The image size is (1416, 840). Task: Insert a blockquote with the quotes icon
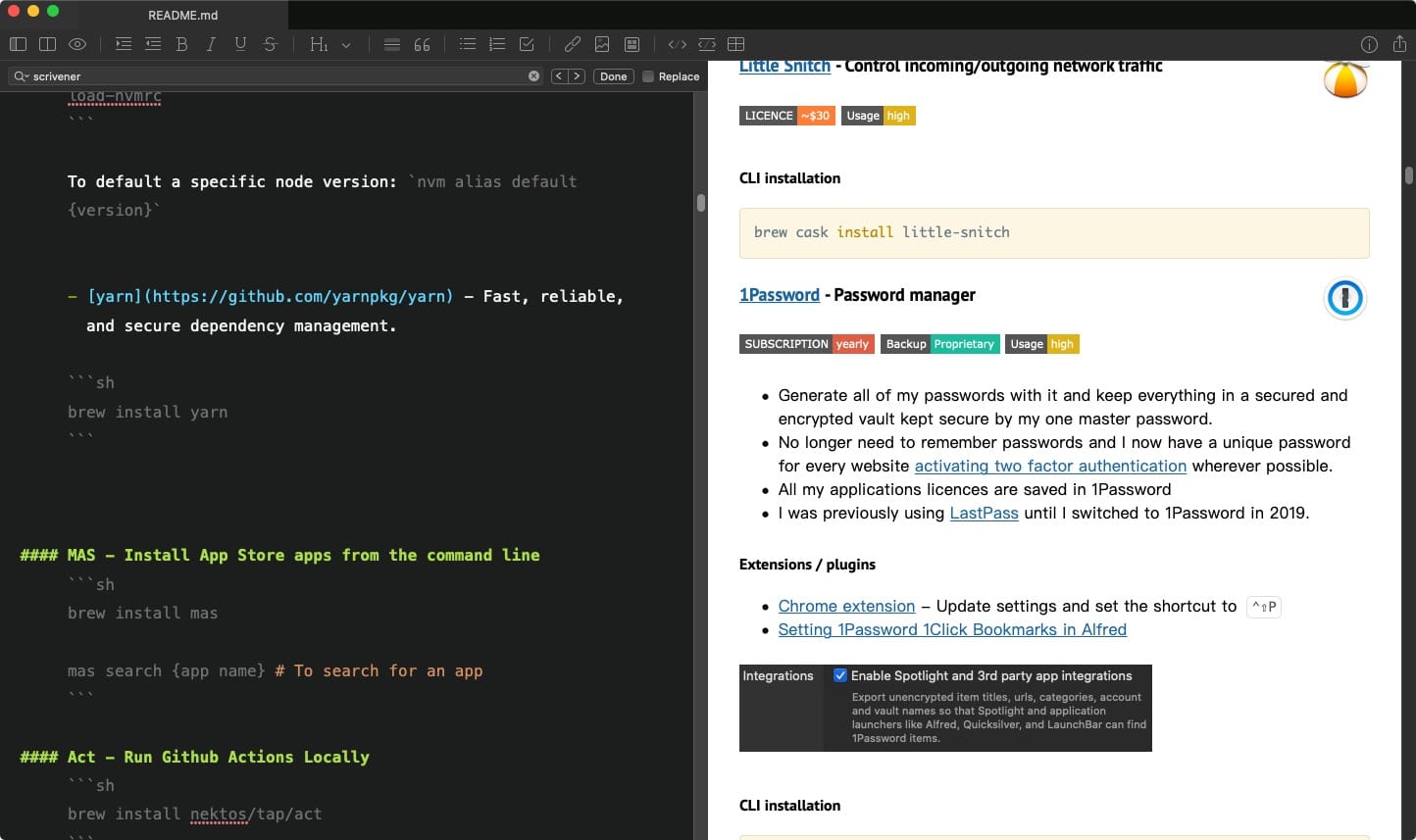click(423, 44)
